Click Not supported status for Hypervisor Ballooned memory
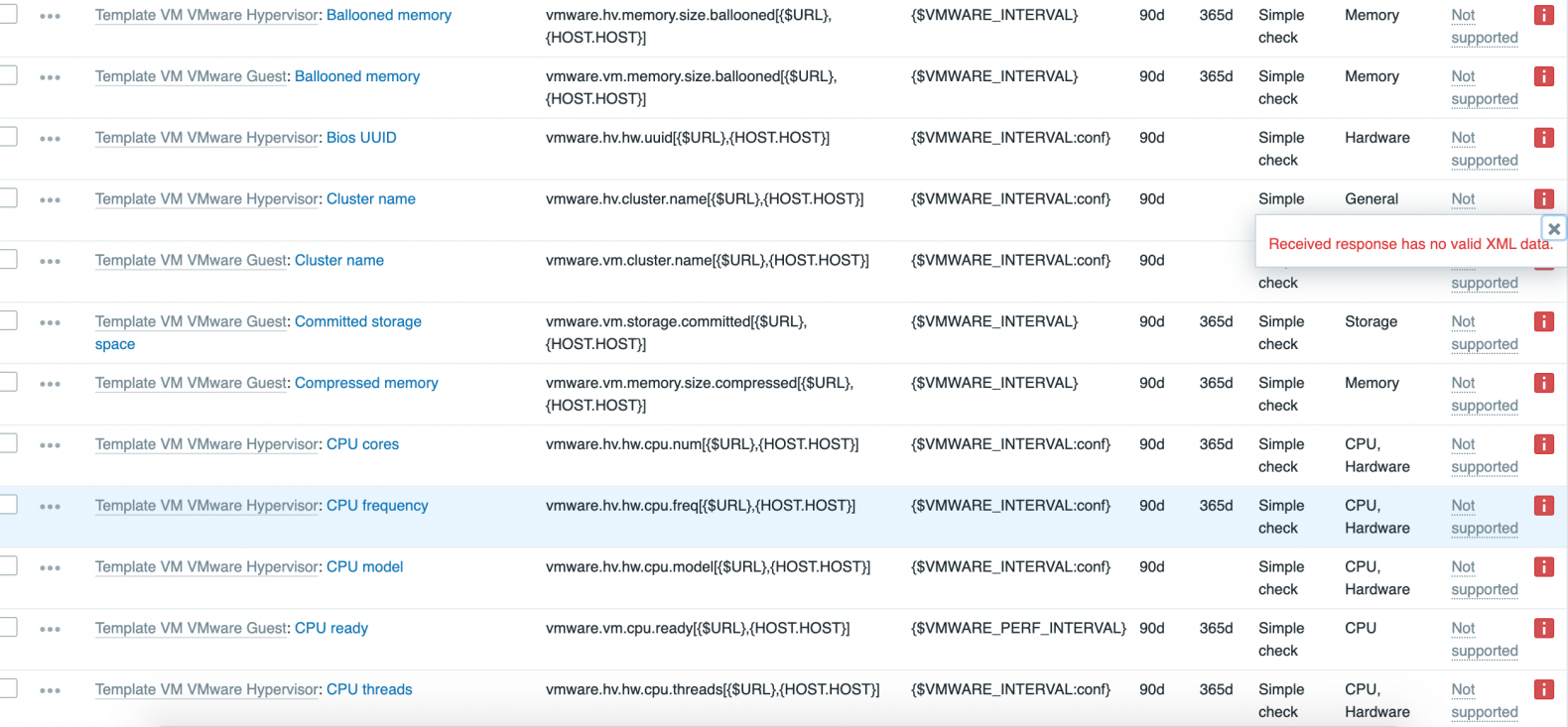The image size is (1568, 727). tap(1485, 27)
